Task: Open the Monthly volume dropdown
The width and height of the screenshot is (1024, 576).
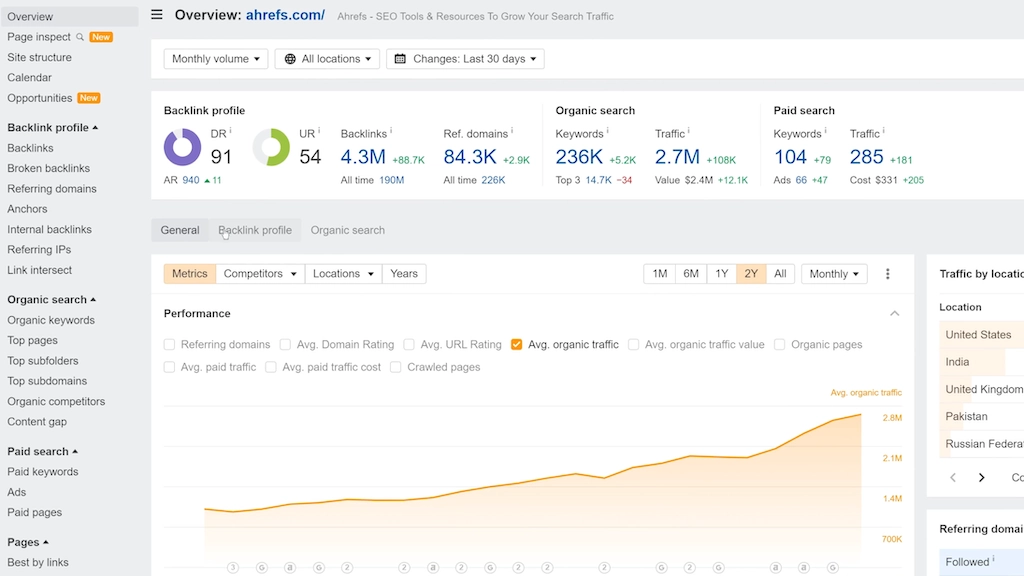Action: (216, 59)
